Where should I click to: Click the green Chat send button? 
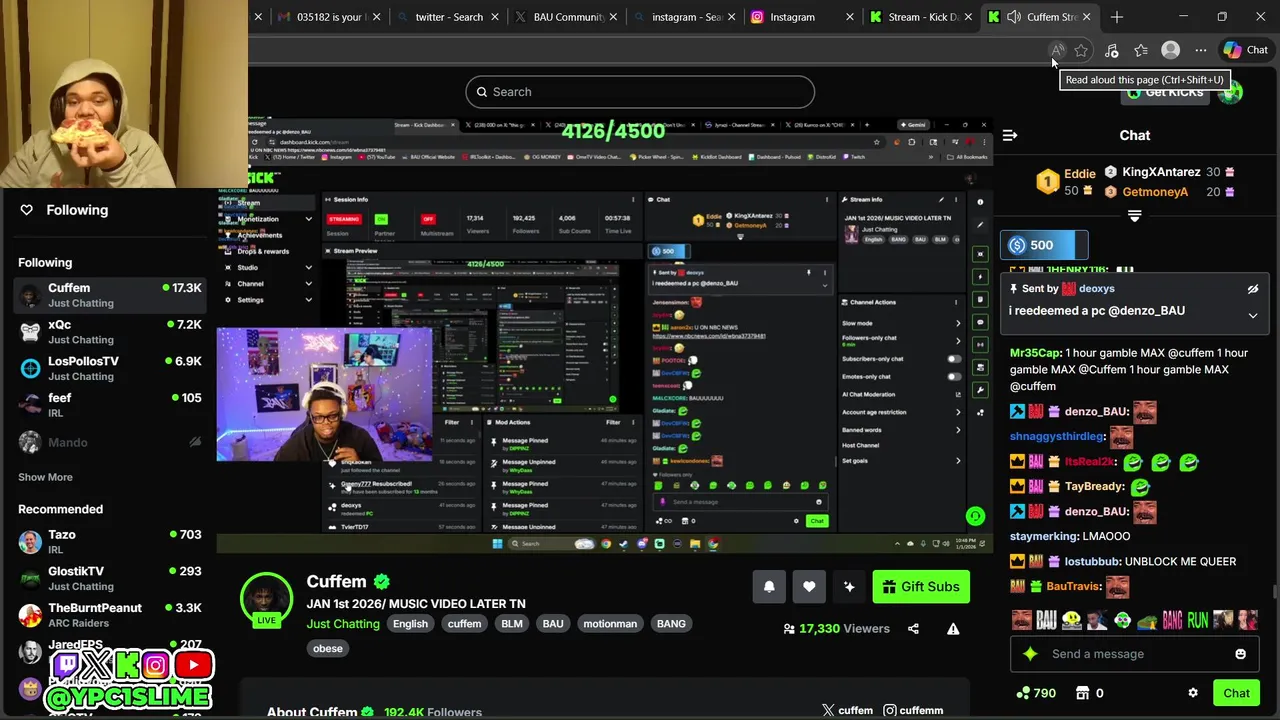click(1236, 693)
